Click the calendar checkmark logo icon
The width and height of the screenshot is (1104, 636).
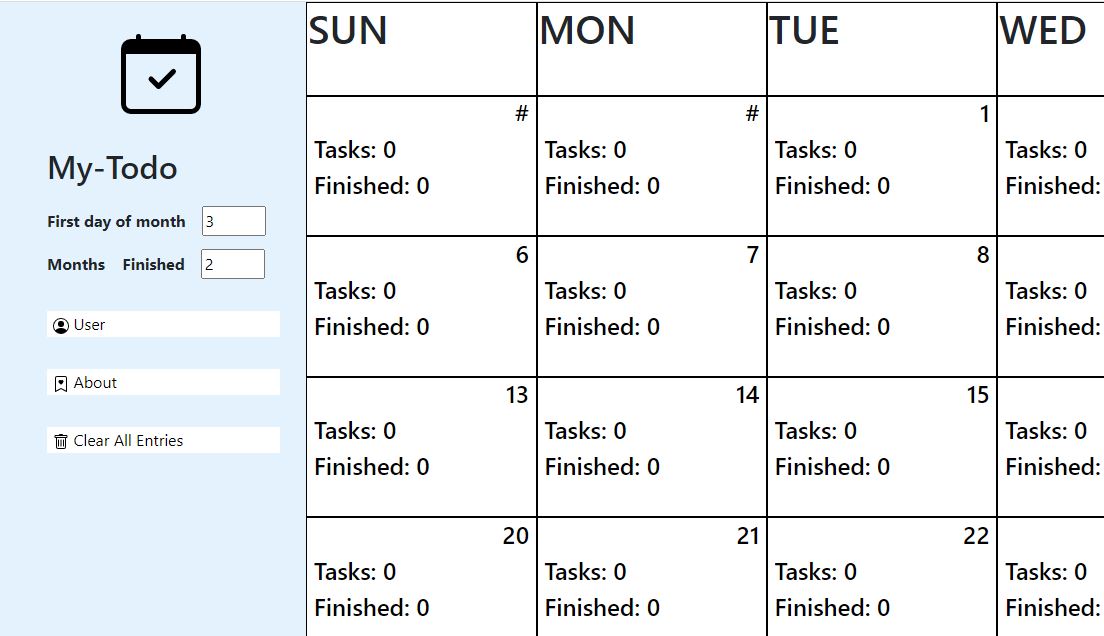tap(161, 75)
